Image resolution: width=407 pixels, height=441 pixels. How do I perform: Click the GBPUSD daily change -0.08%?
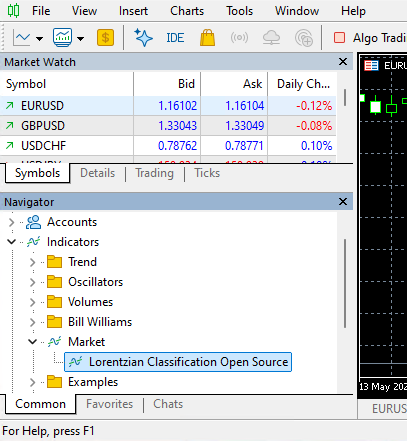pyautogui.click(x=314, y=126)
